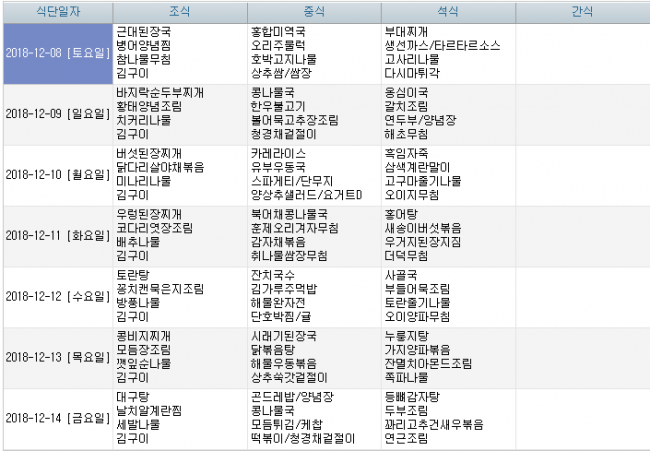Select the 중식 column header
Image resolution: width=650 pixels, height=451 pixels.
[x=313, y=12]
